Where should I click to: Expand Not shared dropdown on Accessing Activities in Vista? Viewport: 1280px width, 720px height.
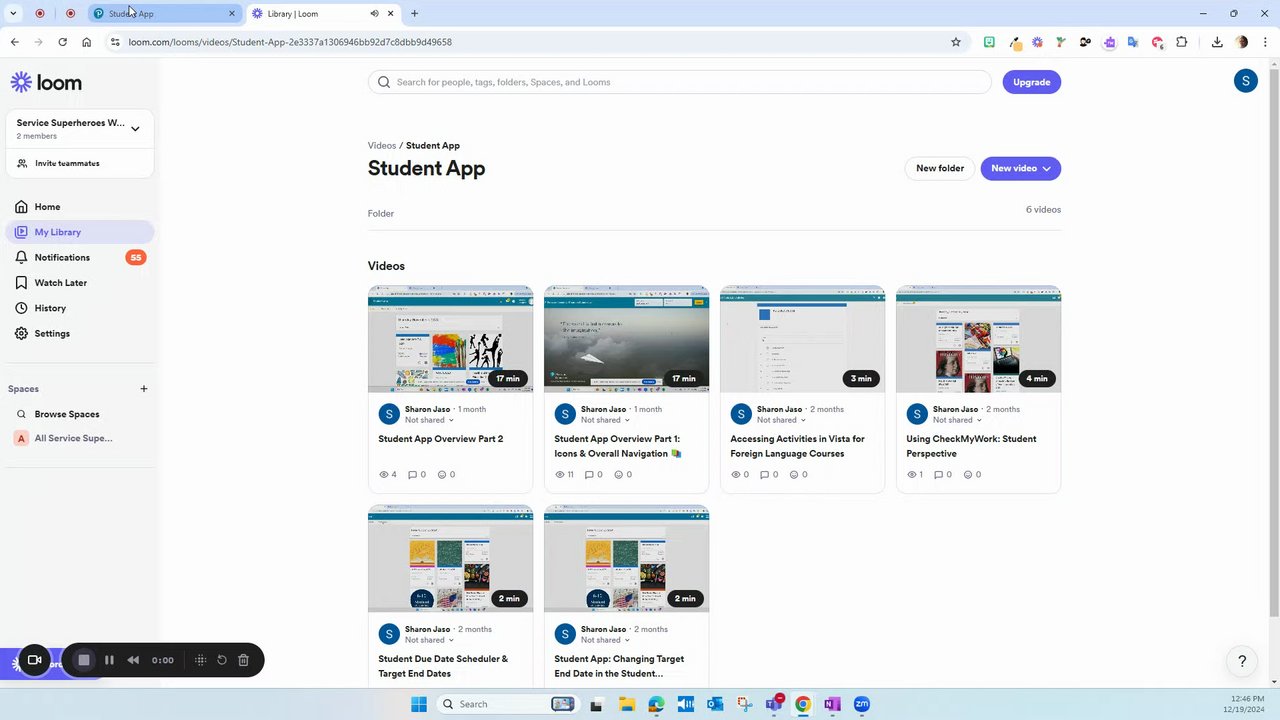[781, 420]
